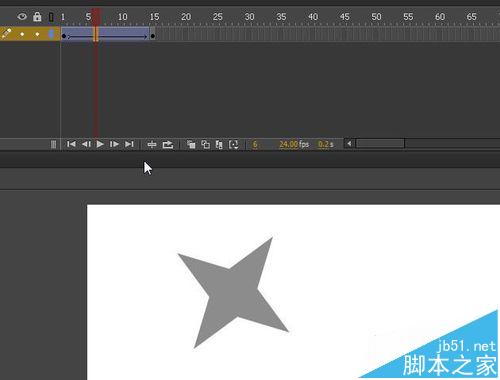This screenshot has height=380, width=500.
Task: Click Edit Multiple Frames icon
Action: (219, 144)
